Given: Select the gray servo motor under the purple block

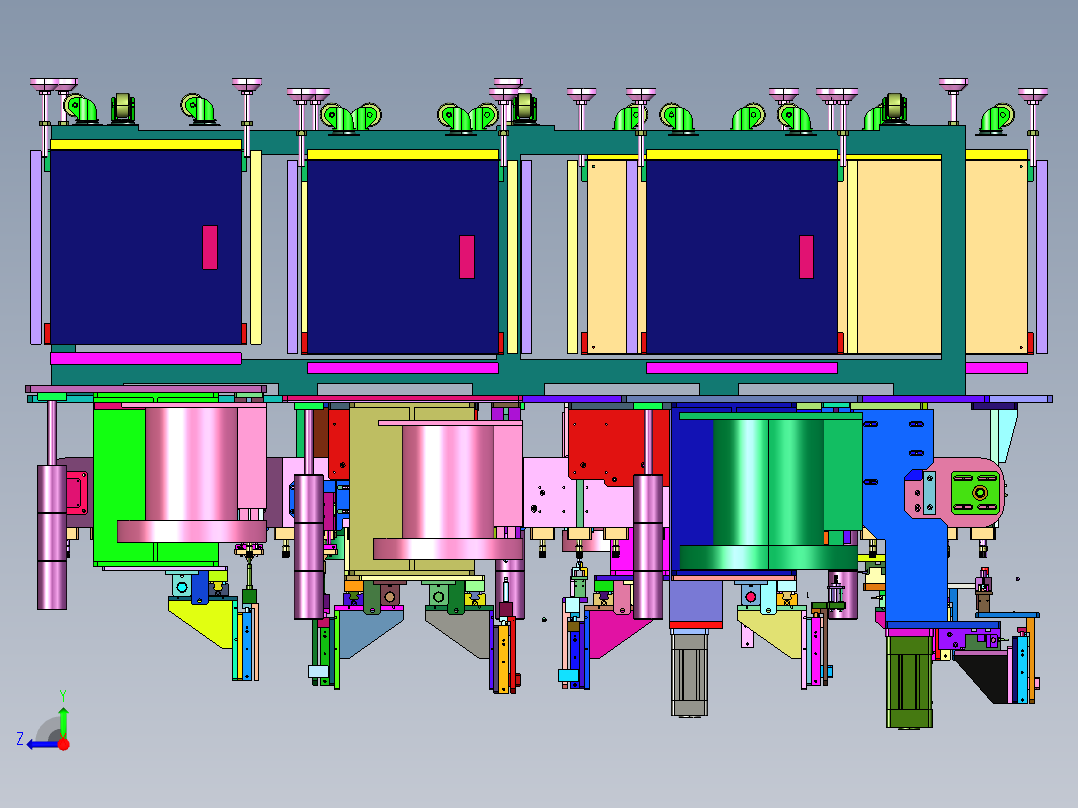Looking at the screenshot, I should tap(689, 674).
